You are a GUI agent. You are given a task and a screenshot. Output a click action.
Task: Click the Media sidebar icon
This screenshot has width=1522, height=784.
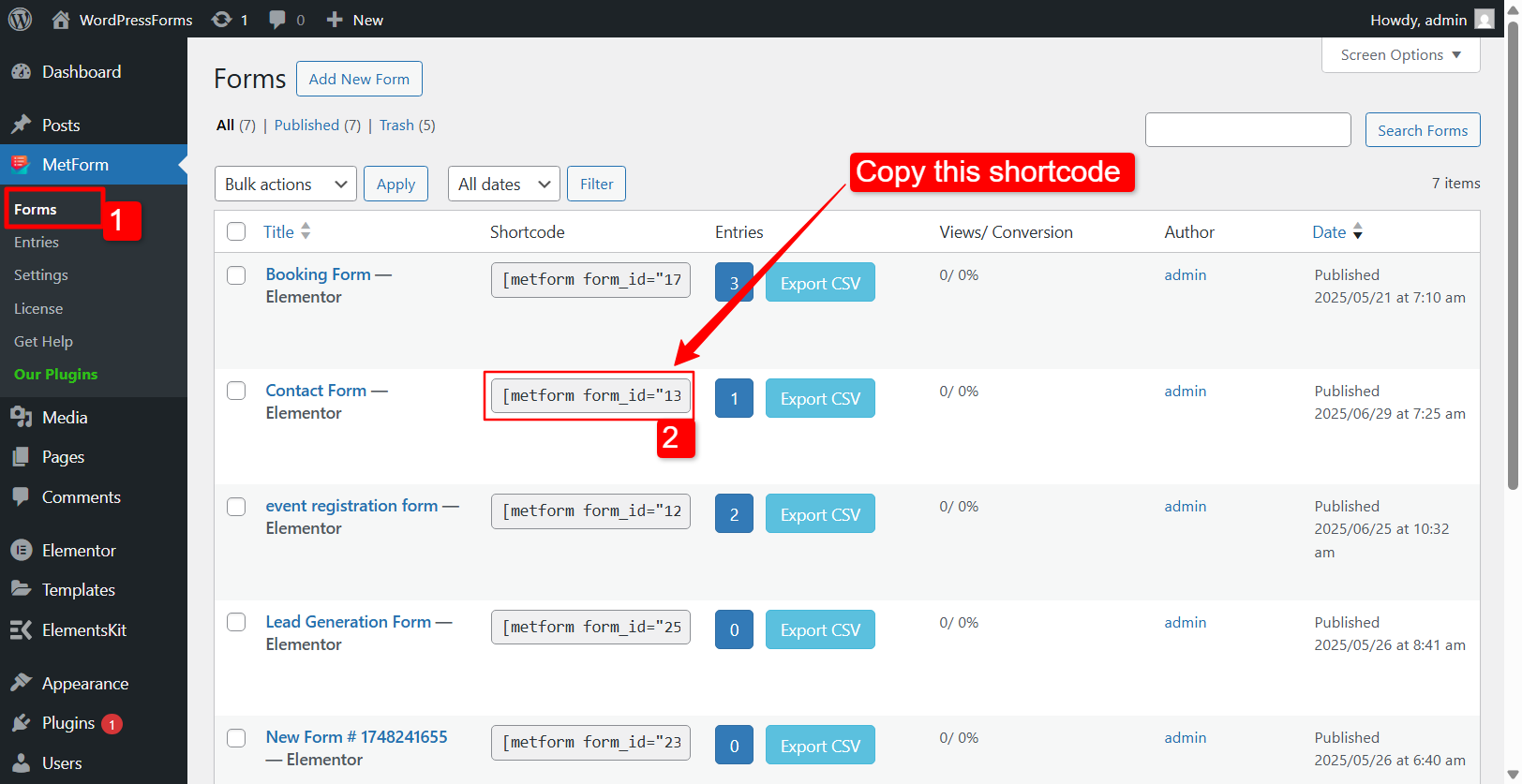click(x=21, y=418)
